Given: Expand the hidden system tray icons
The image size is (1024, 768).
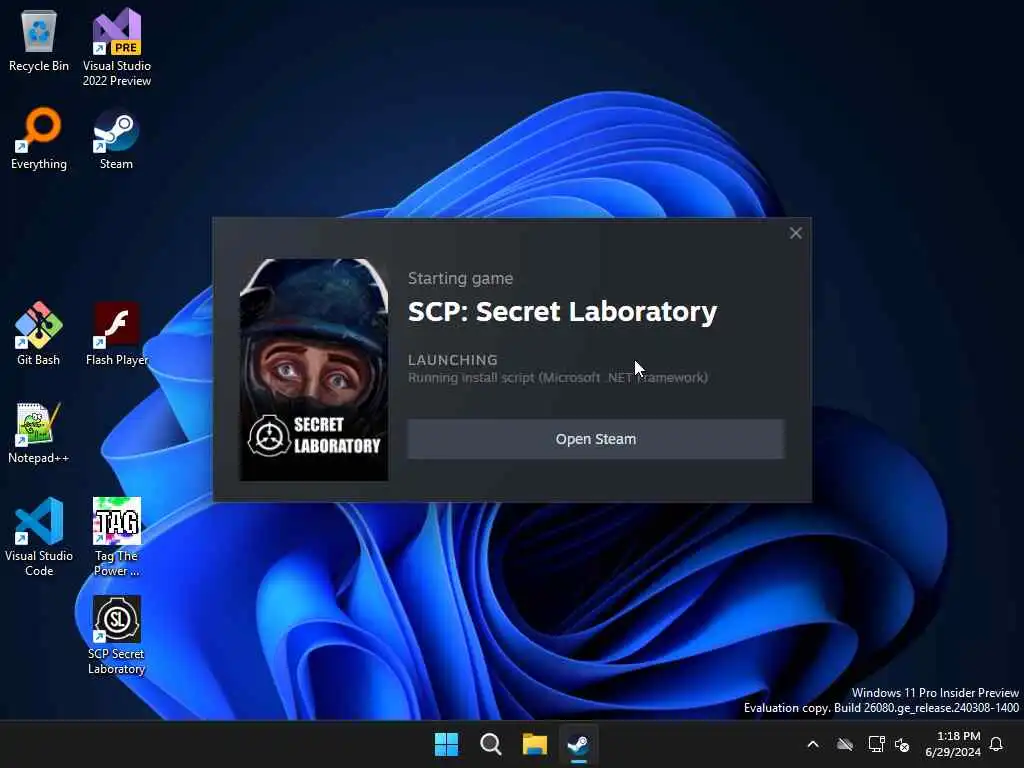Looking at the screenshot, I should (x=813, y=744).
